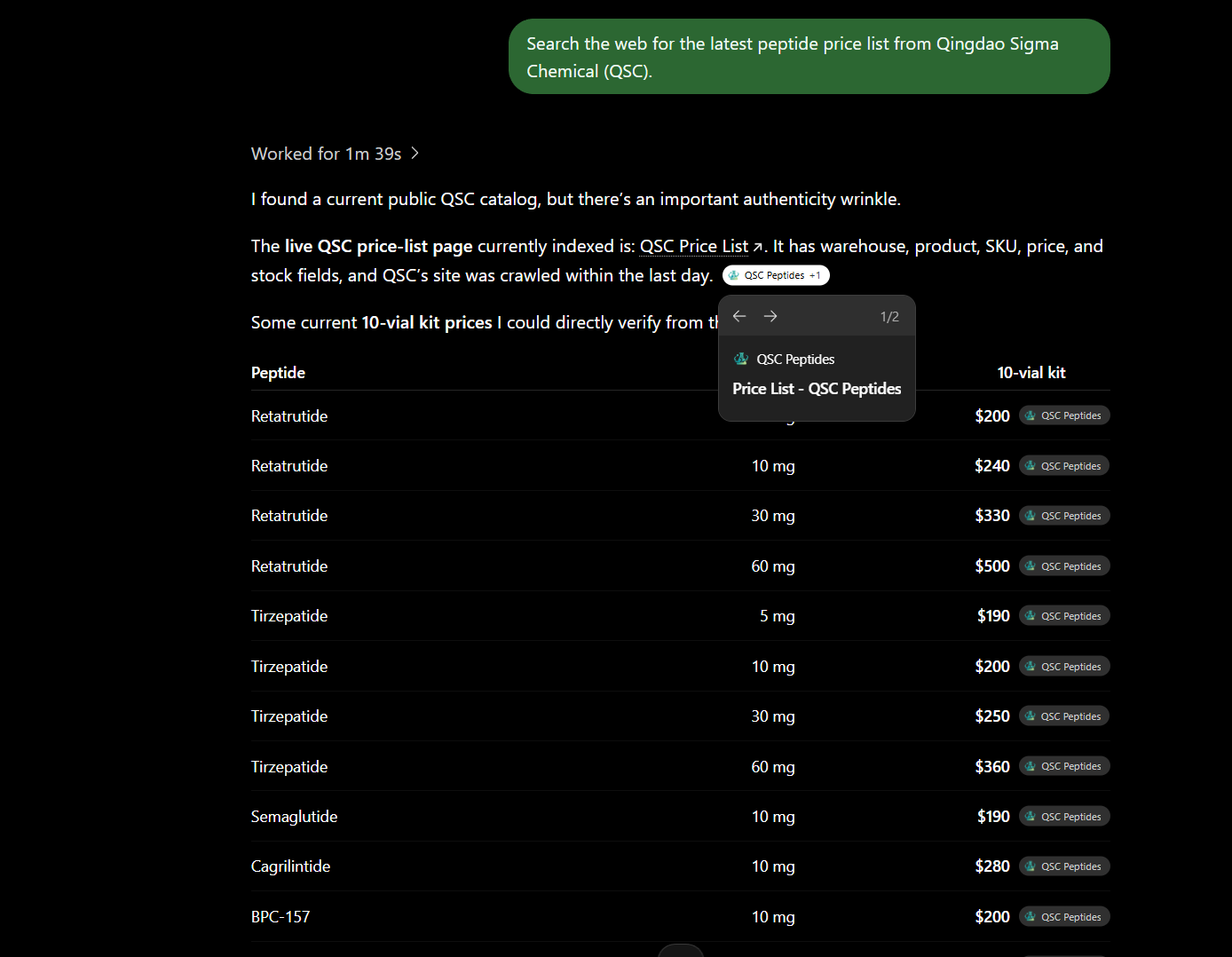The width and height of the screenshot is (1232, 957).
Task: Open QSC Peptides chip in first Retatrutide row
Action: pos(1064,415)
